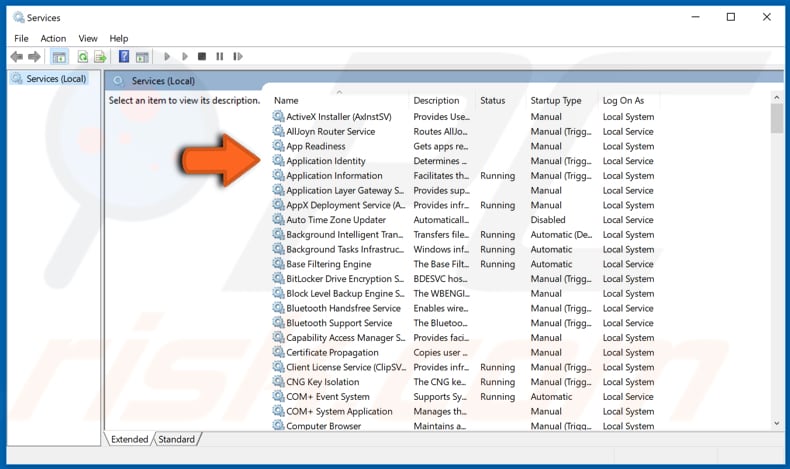The height and width of the screenshot is (469, 790).
Task: Click Running status of CNG Key Isolation
Action: coord(498,382)
